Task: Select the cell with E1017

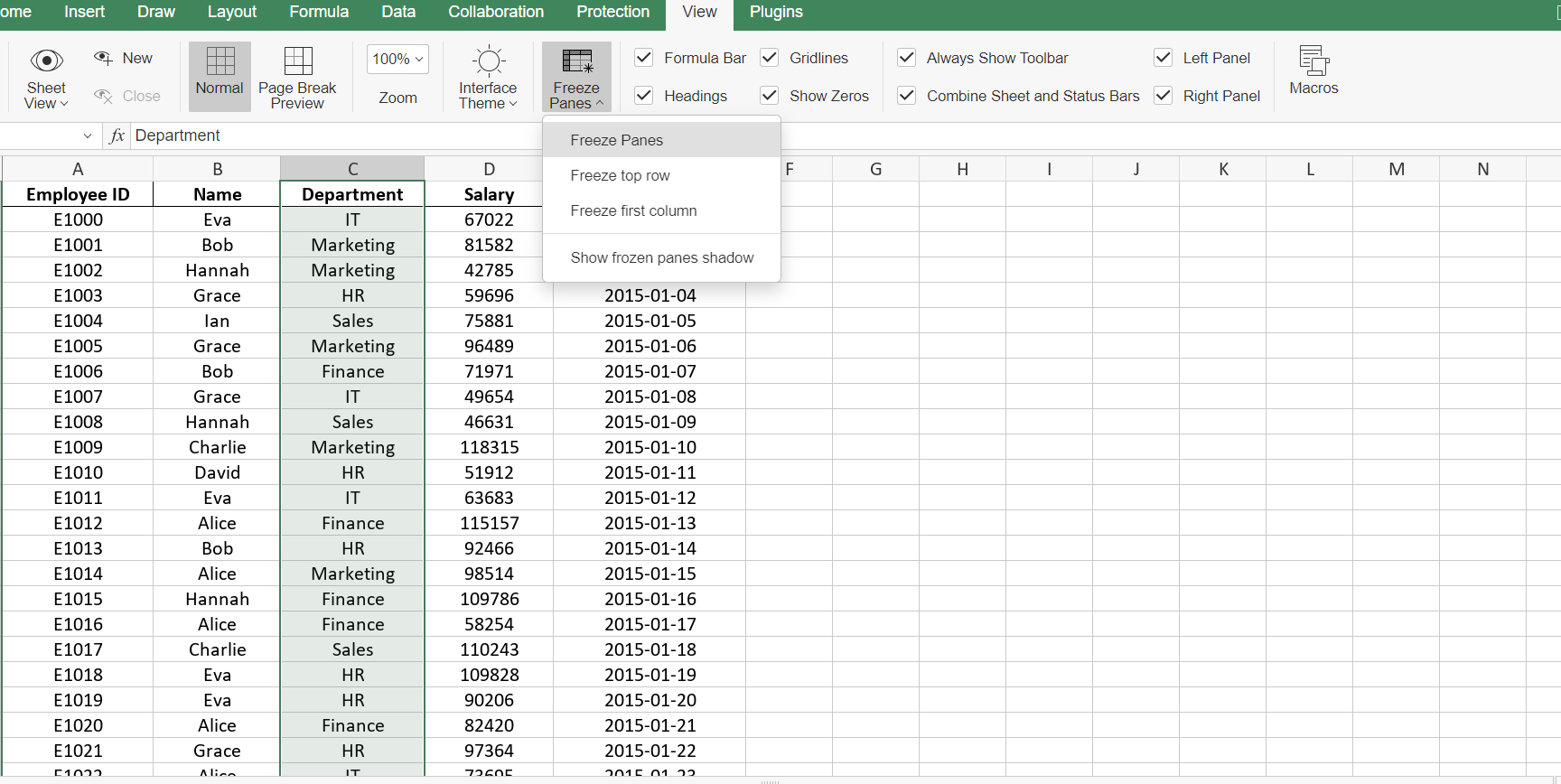Action: pos(78,649)
